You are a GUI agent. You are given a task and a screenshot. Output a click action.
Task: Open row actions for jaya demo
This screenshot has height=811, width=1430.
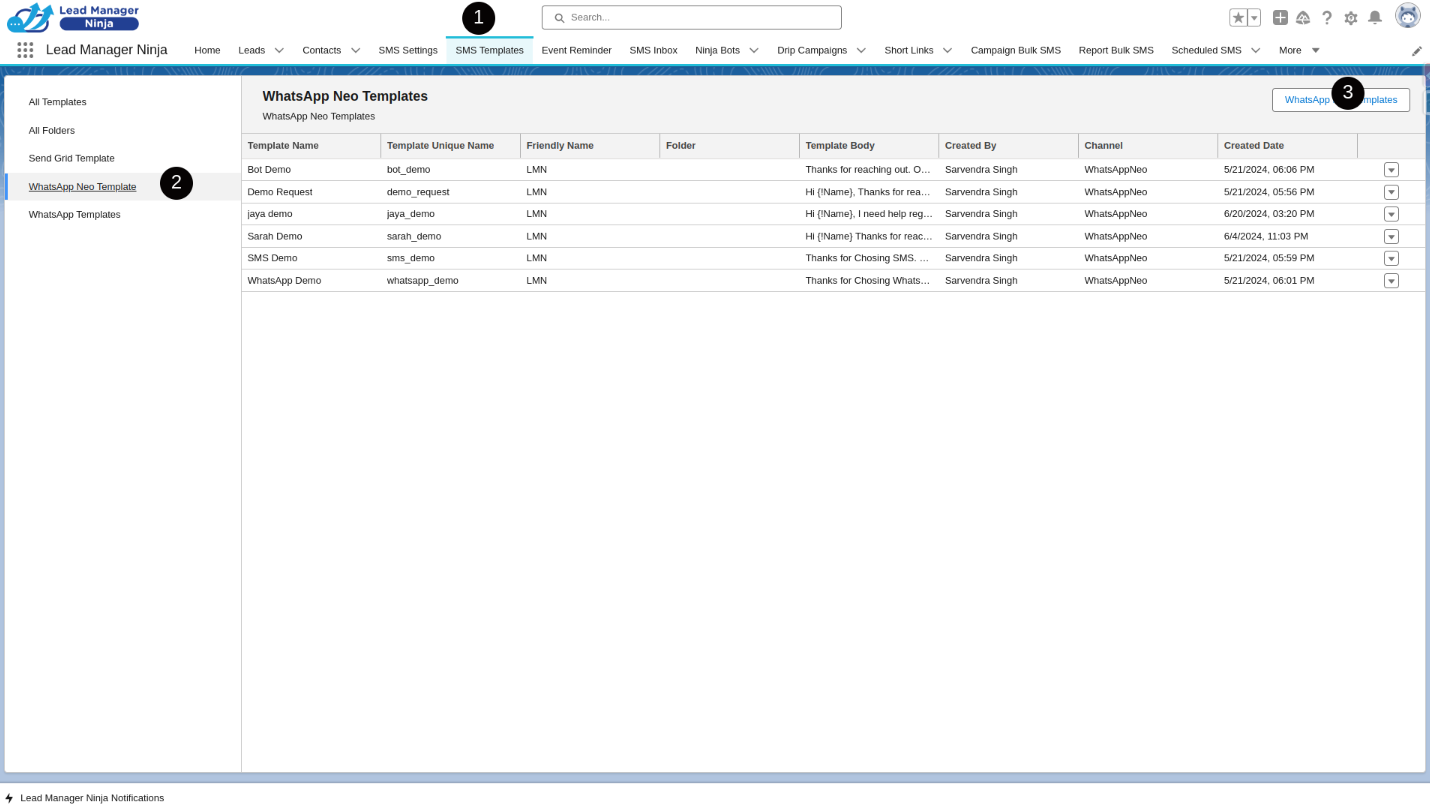1391,214
